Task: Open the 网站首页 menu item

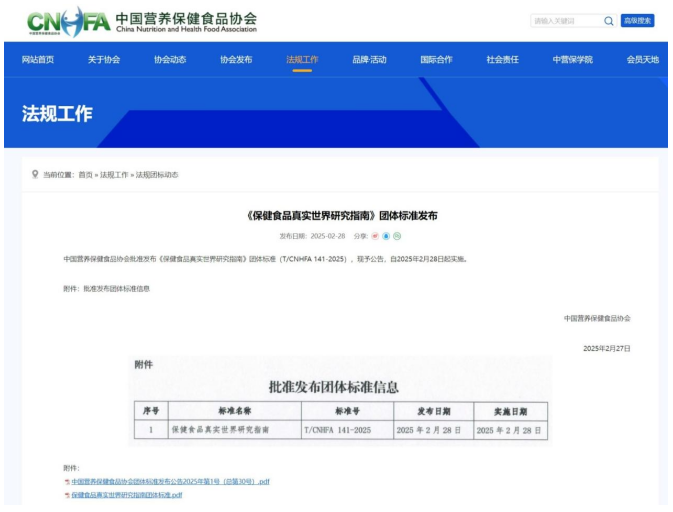Action: click(38, 60)
